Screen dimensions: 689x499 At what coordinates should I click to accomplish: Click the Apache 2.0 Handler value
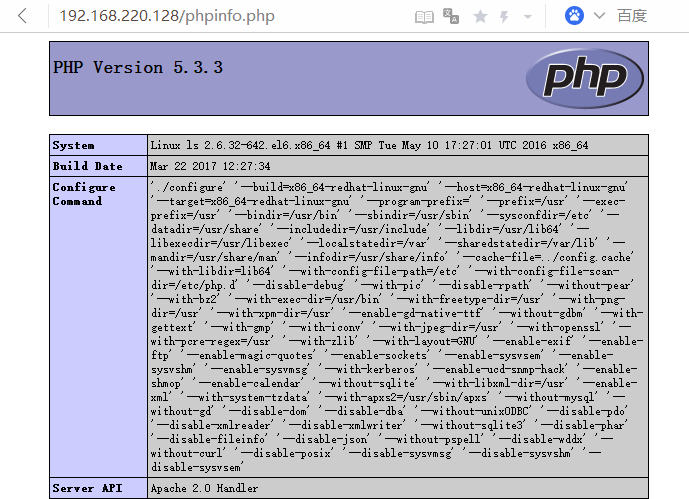[x=204, y=488]
